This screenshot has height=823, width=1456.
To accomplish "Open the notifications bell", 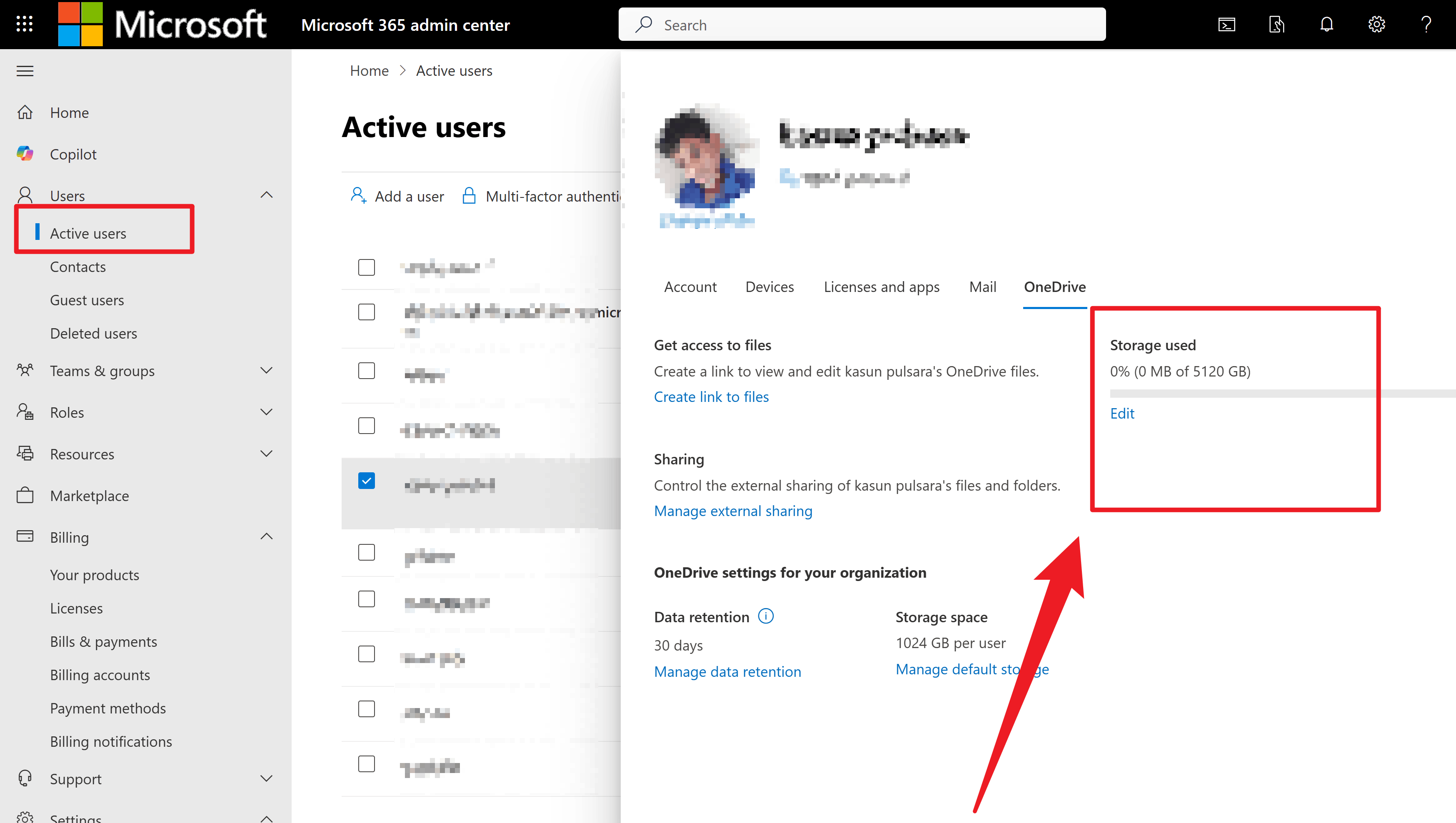I will pos(1326,24).
